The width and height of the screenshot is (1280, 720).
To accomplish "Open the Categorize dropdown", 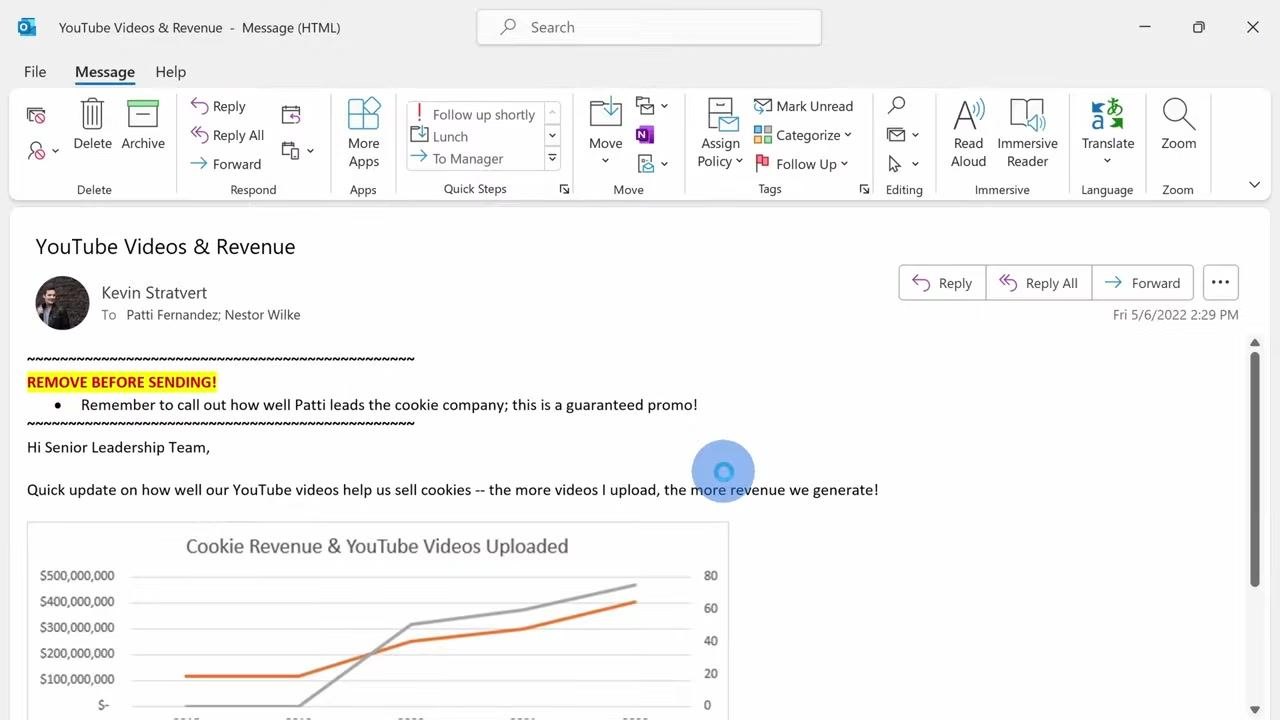I will tap(802, 135).
